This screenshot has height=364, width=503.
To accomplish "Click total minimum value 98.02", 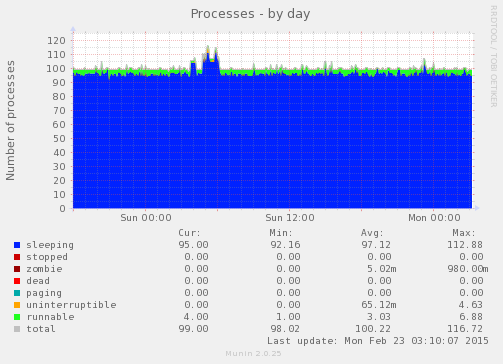I will pyautogui.click(x=285, y=329).
